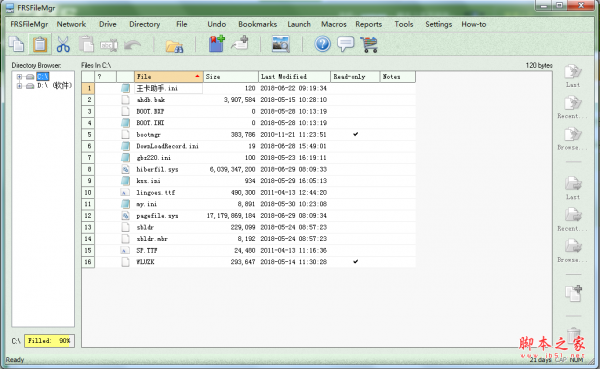Click the file icon of lingoes.ttf
Viewport: 600px width, 369px height.
coord(125,193)
